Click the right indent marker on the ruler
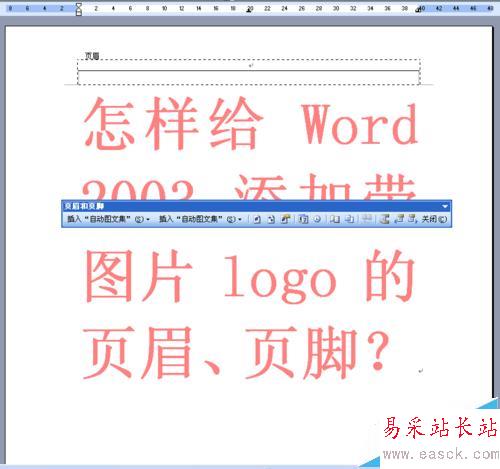The image size is (500, 469). (x=418, y=10)
